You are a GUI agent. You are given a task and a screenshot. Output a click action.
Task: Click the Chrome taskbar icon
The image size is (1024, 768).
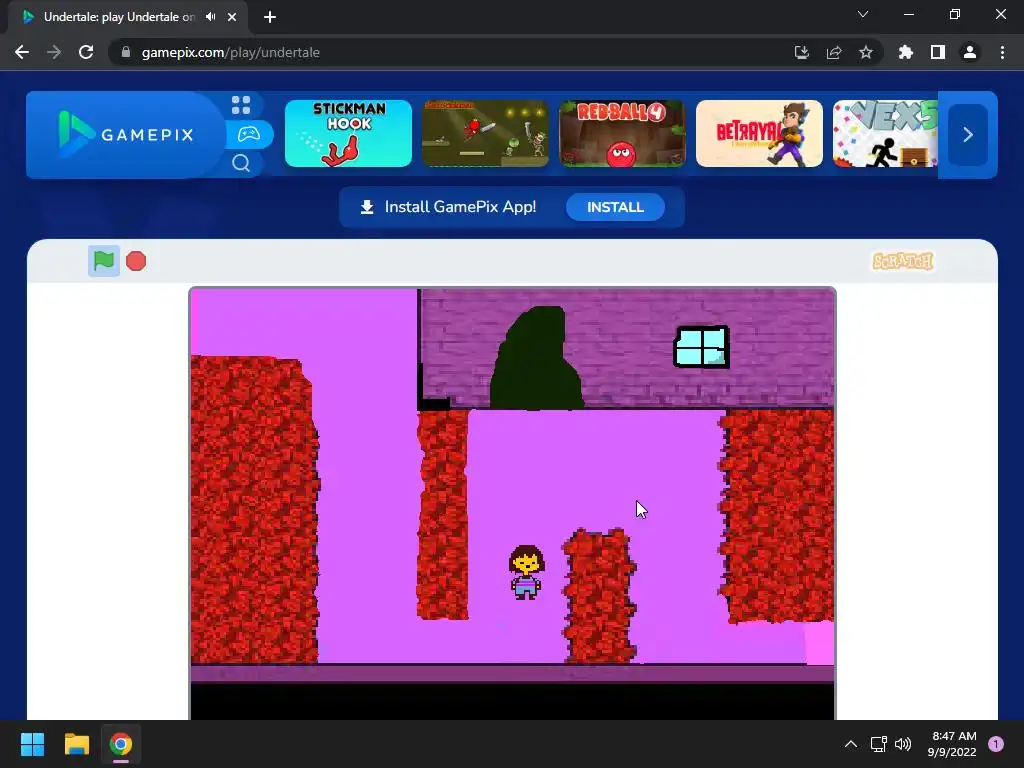pos(120,744)
